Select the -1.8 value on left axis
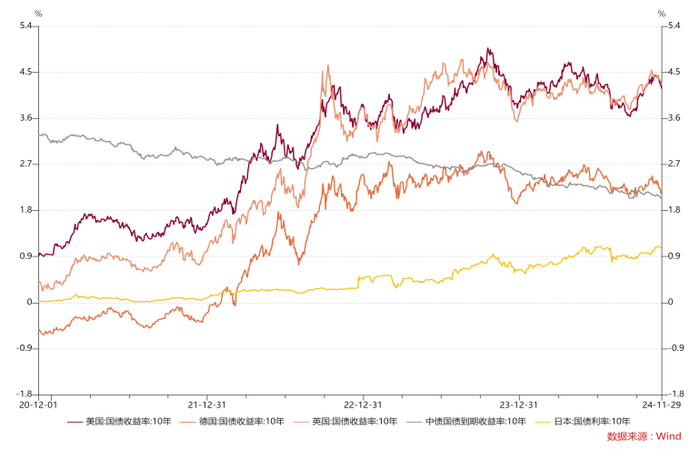 [26, 394]
